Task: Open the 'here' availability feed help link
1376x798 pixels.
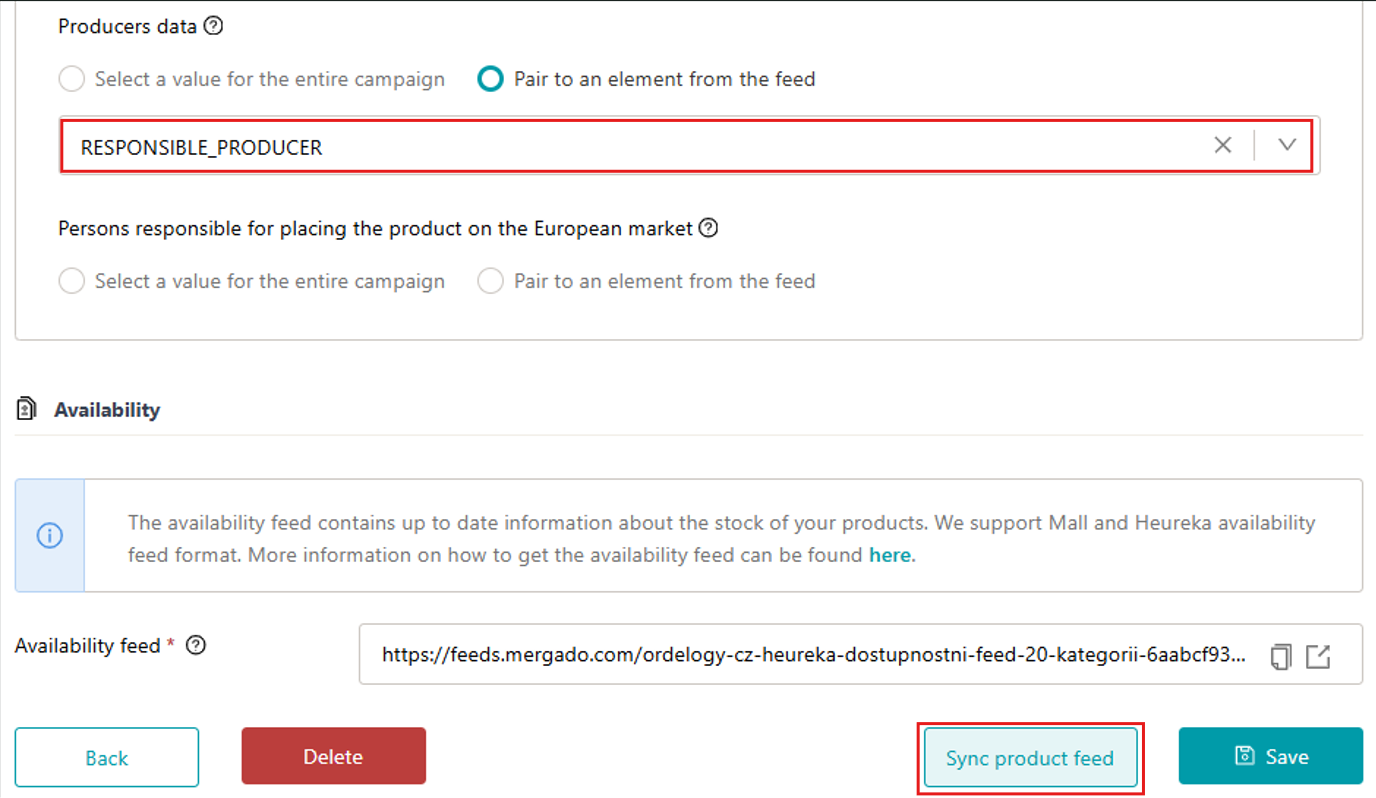Action: point(889,555)
